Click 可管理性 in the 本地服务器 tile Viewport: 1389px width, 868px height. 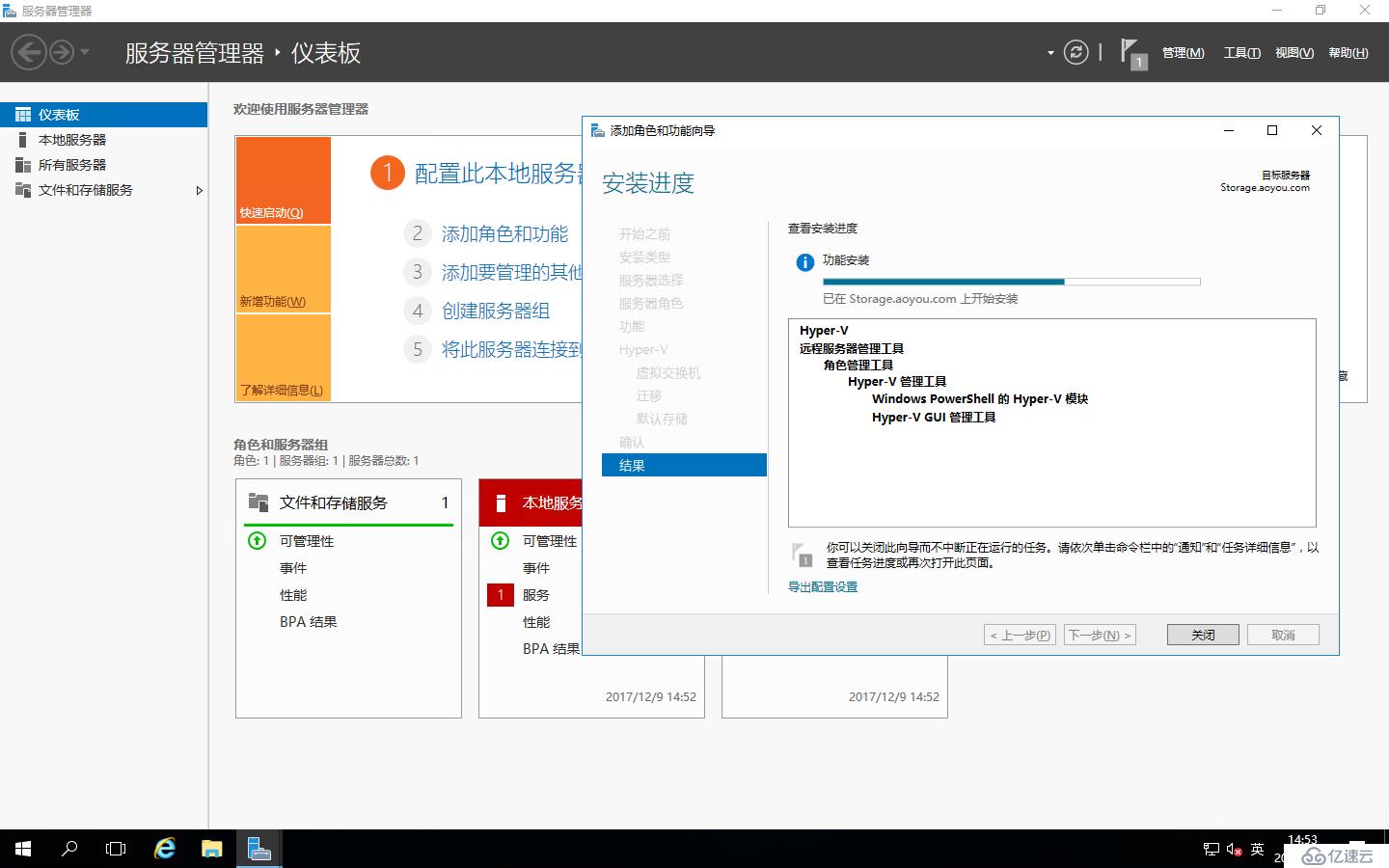550,541
